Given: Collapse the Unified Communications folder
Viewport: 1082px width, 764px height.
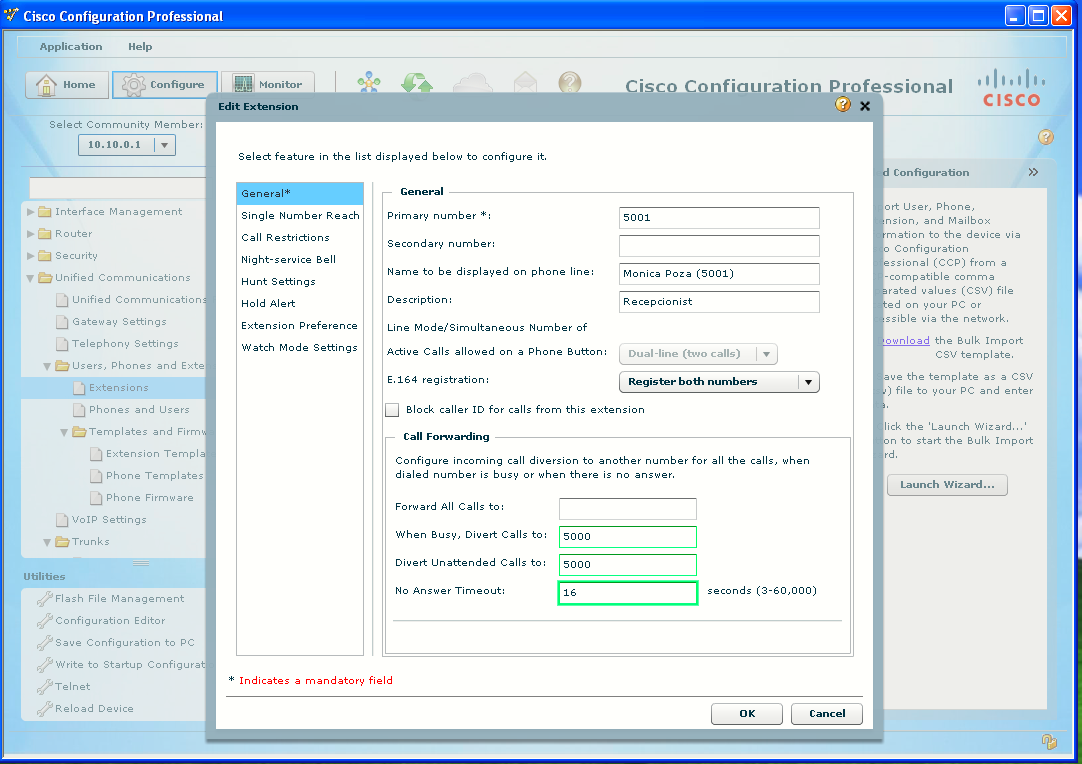Looking at the screenshot, I should (30, 278).
